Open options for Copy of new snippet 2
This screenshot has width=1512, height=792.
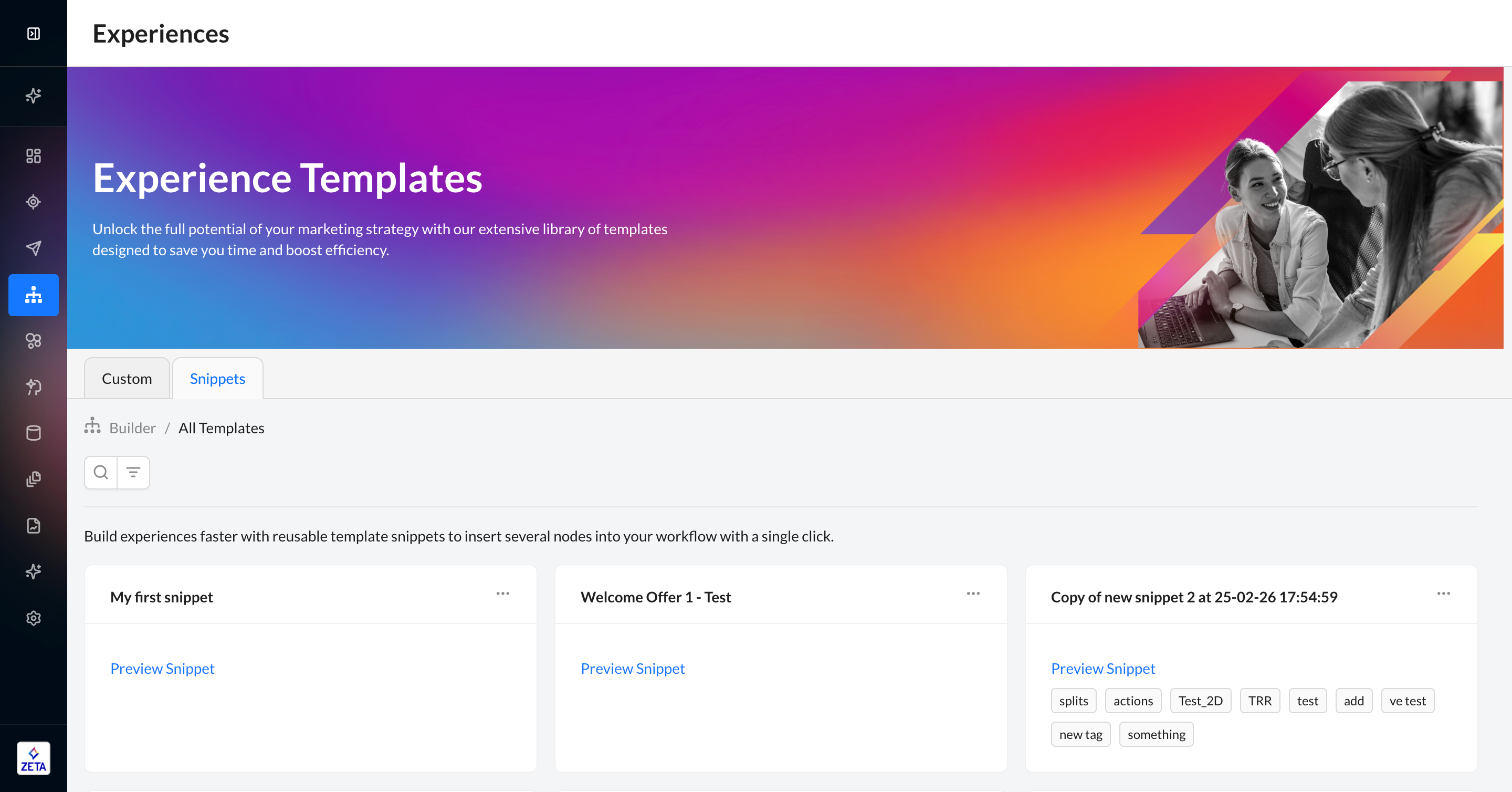point(1443,593)
